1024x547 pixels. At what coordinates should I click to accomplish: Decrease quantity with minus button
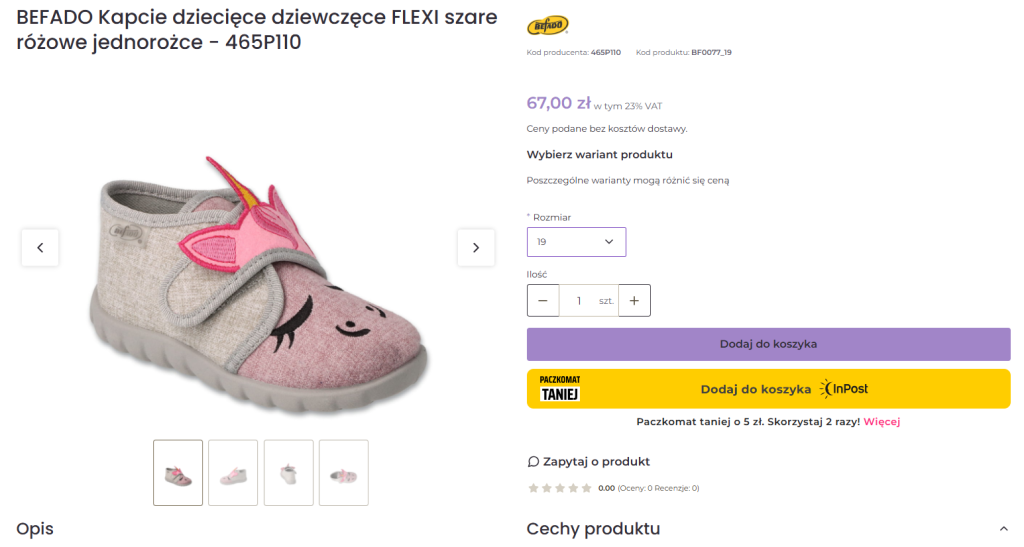[543, 300]
